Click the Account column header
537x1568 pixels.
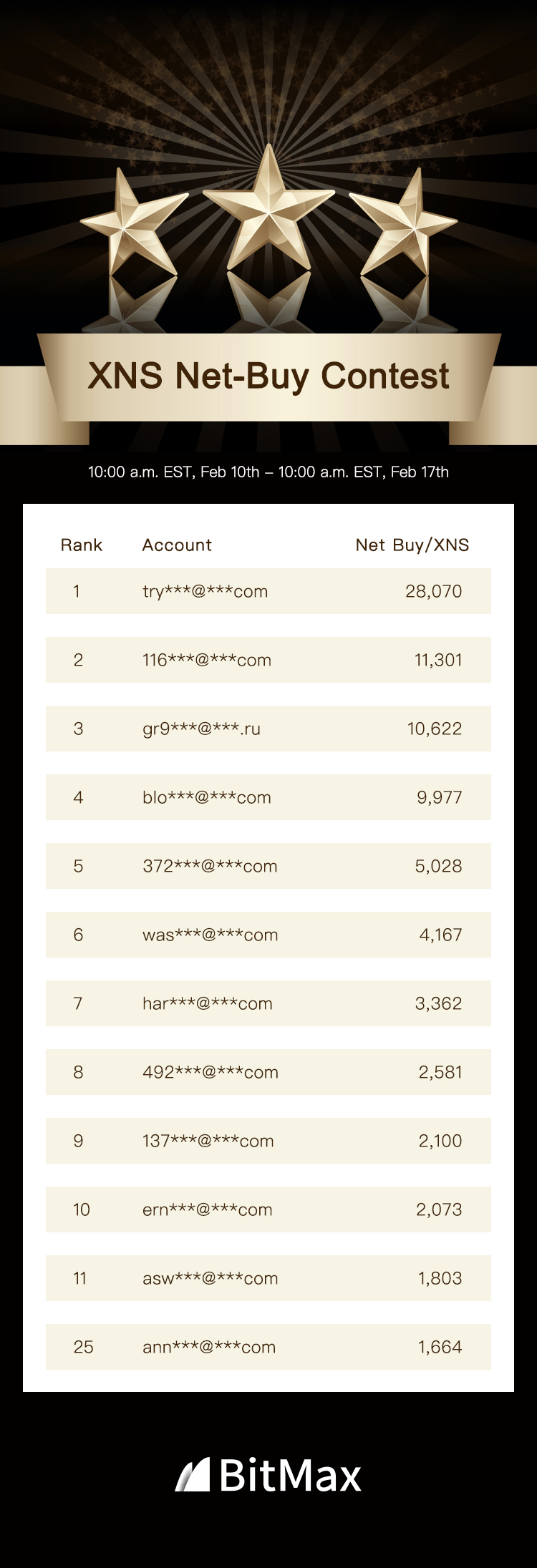click(177, 545)
